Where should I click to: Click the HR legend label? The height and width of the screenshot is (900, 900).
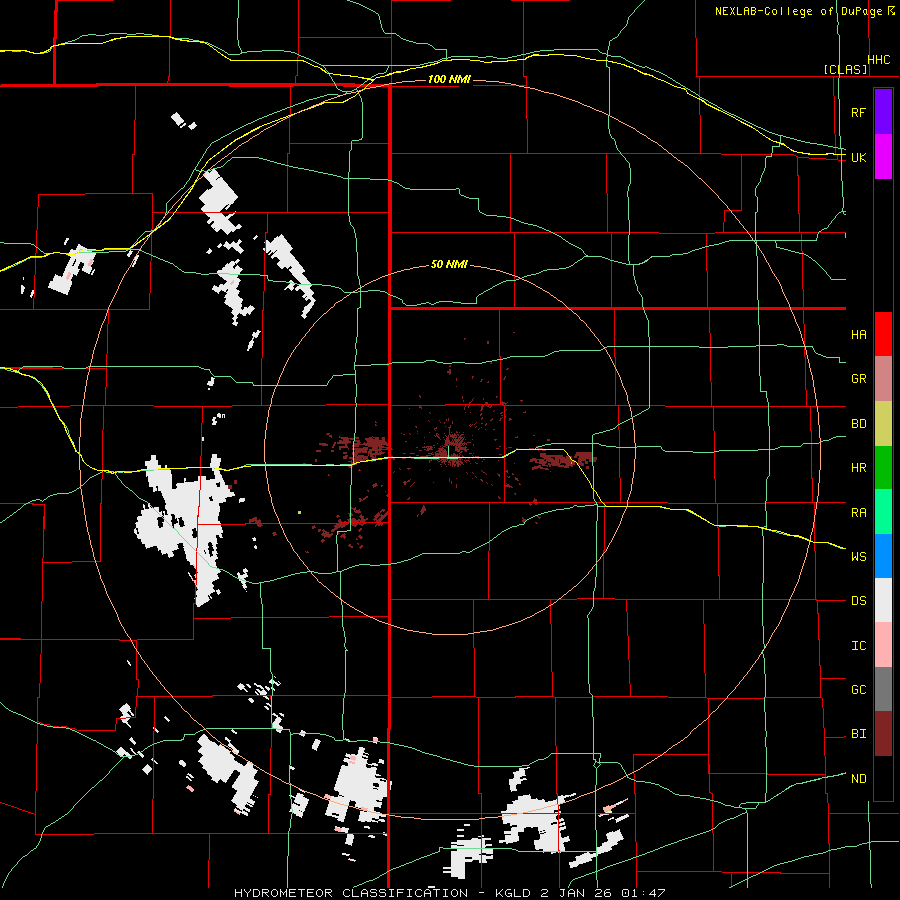click(859, 468)
